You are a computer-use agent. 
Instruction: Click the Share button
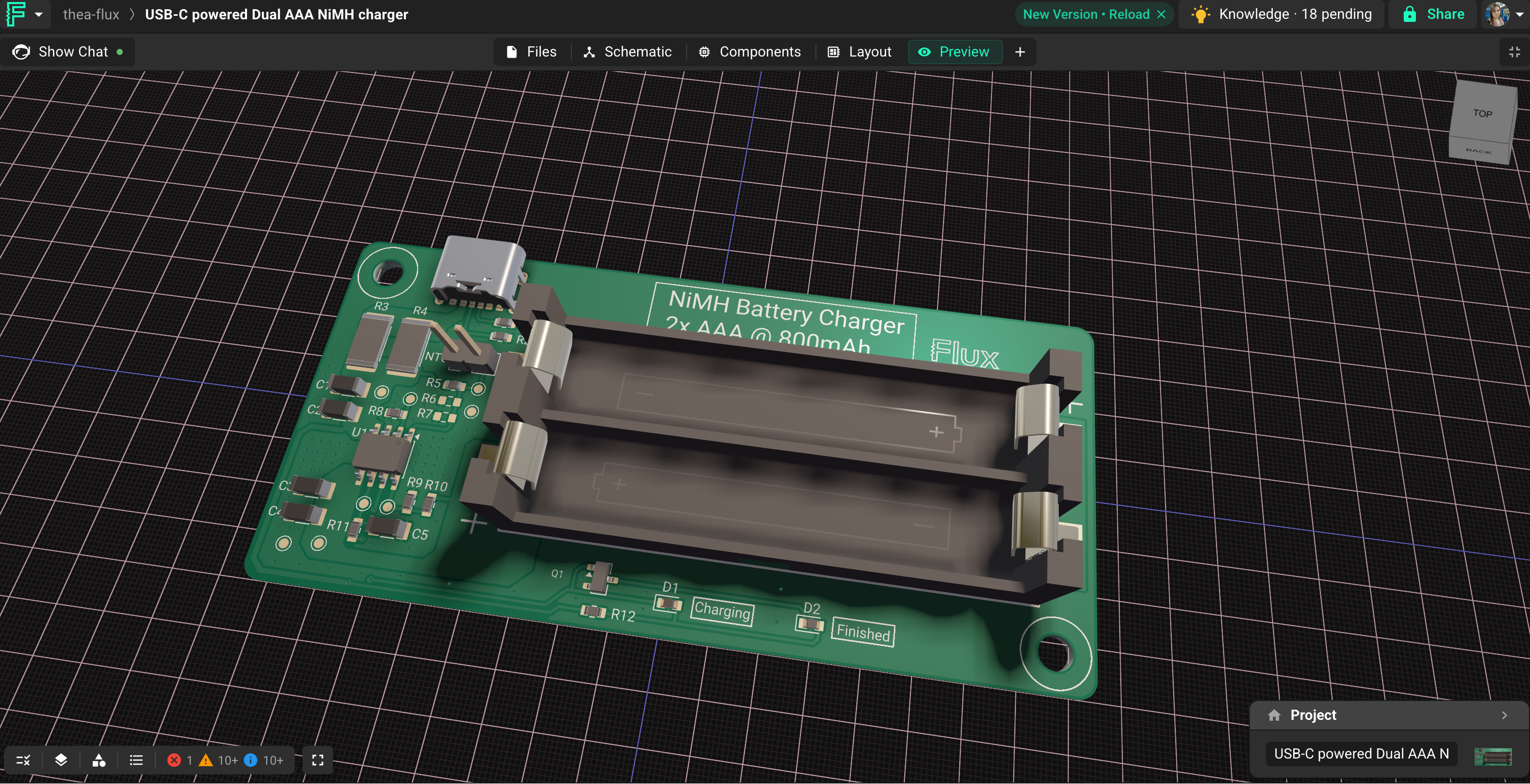tap(1433, 14)
